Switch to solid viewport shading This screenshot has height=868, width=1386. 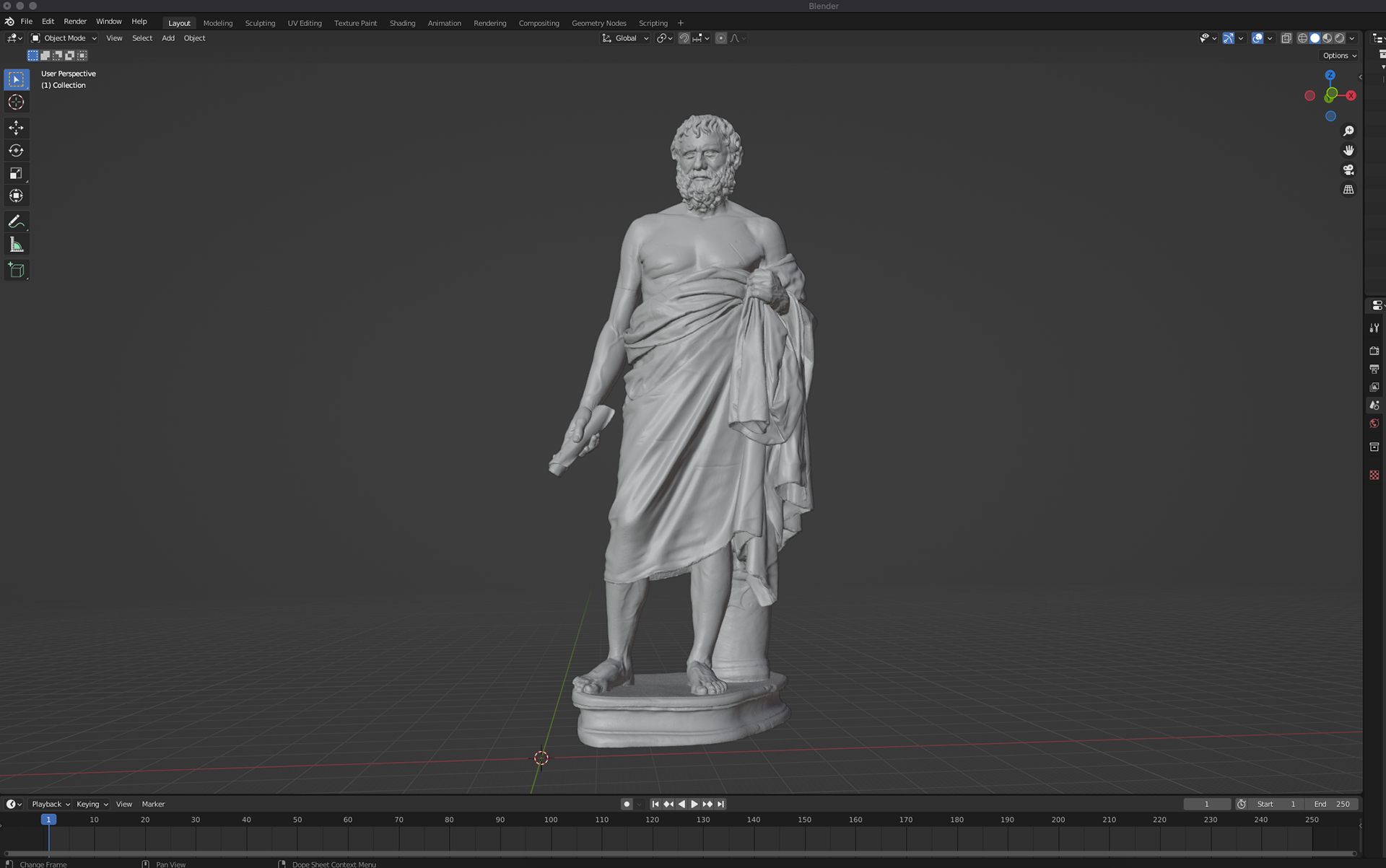[1315, 38]
